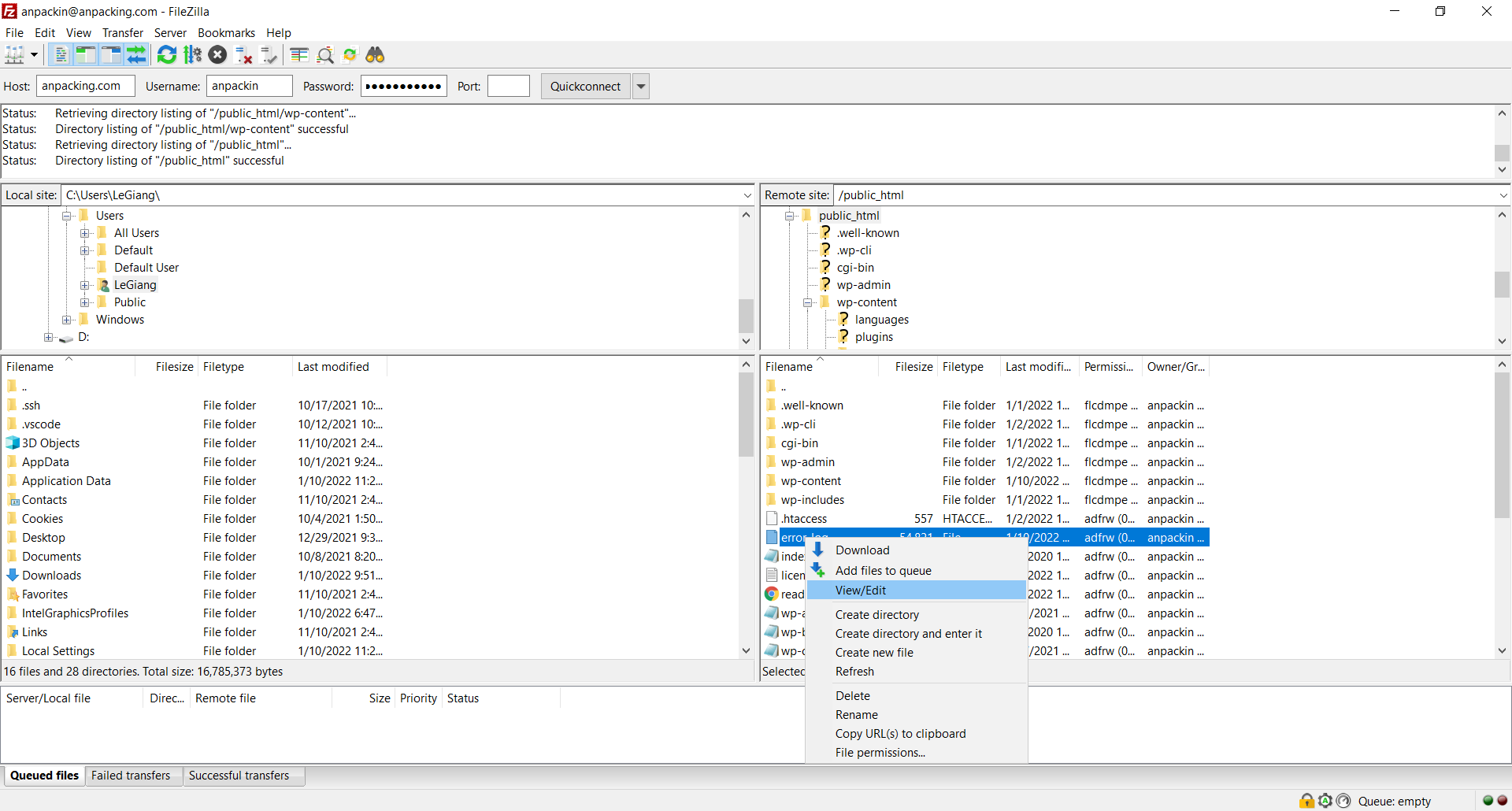Sort remote list by Permissions column
Screen dimensions: 1512x811
pos(1110,367)
